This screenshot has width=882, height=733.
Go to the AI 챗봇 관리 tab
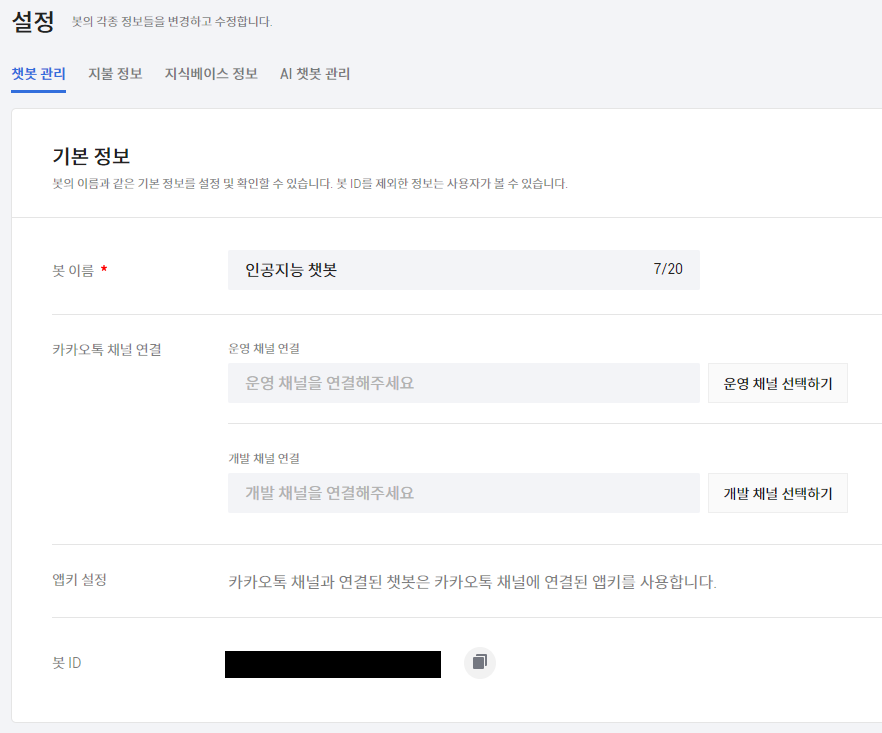pyautogui.click(x=315, y=74)
